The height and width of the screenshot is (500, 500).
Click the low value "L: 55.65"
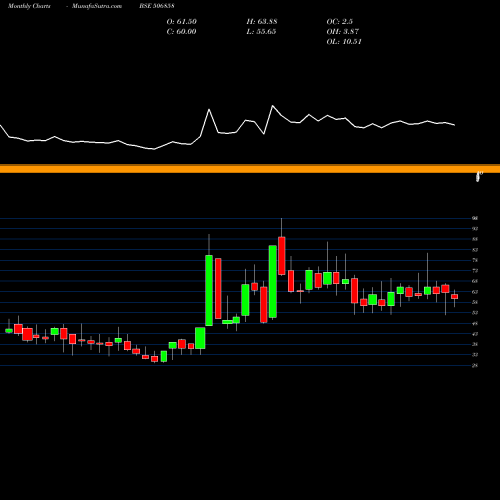[261, 32]
